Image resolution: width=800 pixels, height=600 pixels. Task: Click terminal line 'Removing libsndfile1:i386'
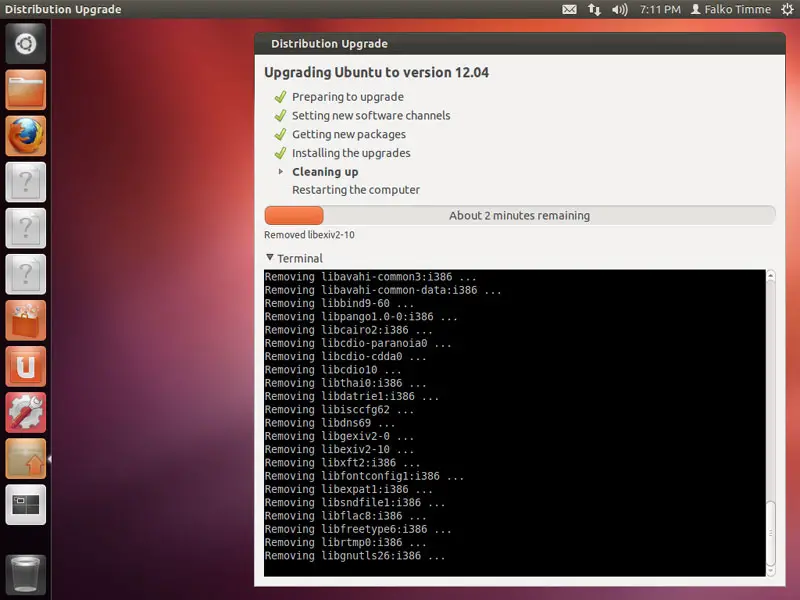click(x=355, y=502)
